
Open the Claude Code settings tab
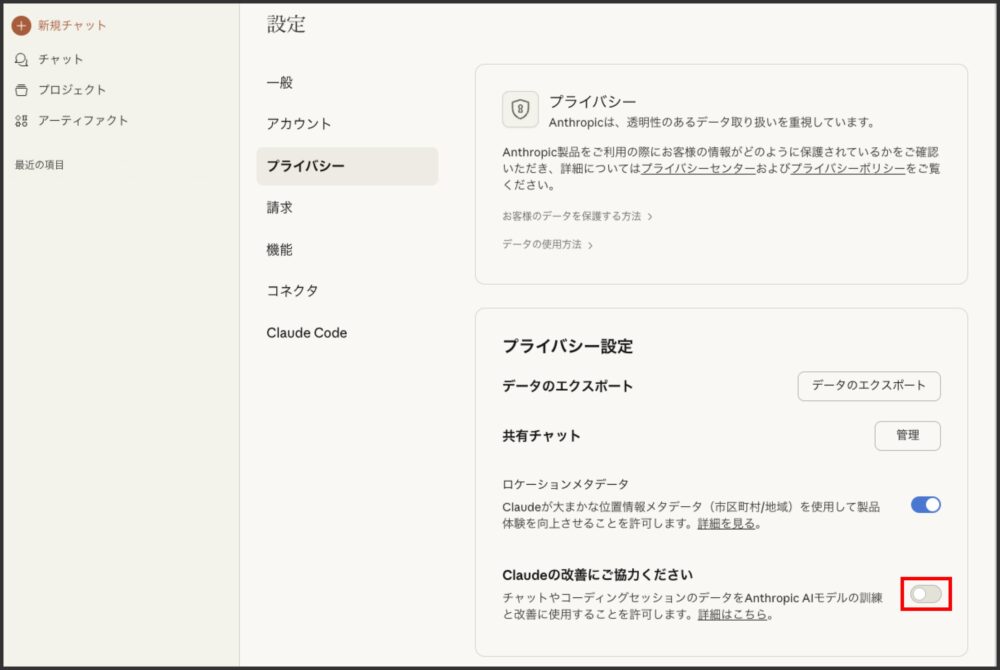tap(307, 333)
